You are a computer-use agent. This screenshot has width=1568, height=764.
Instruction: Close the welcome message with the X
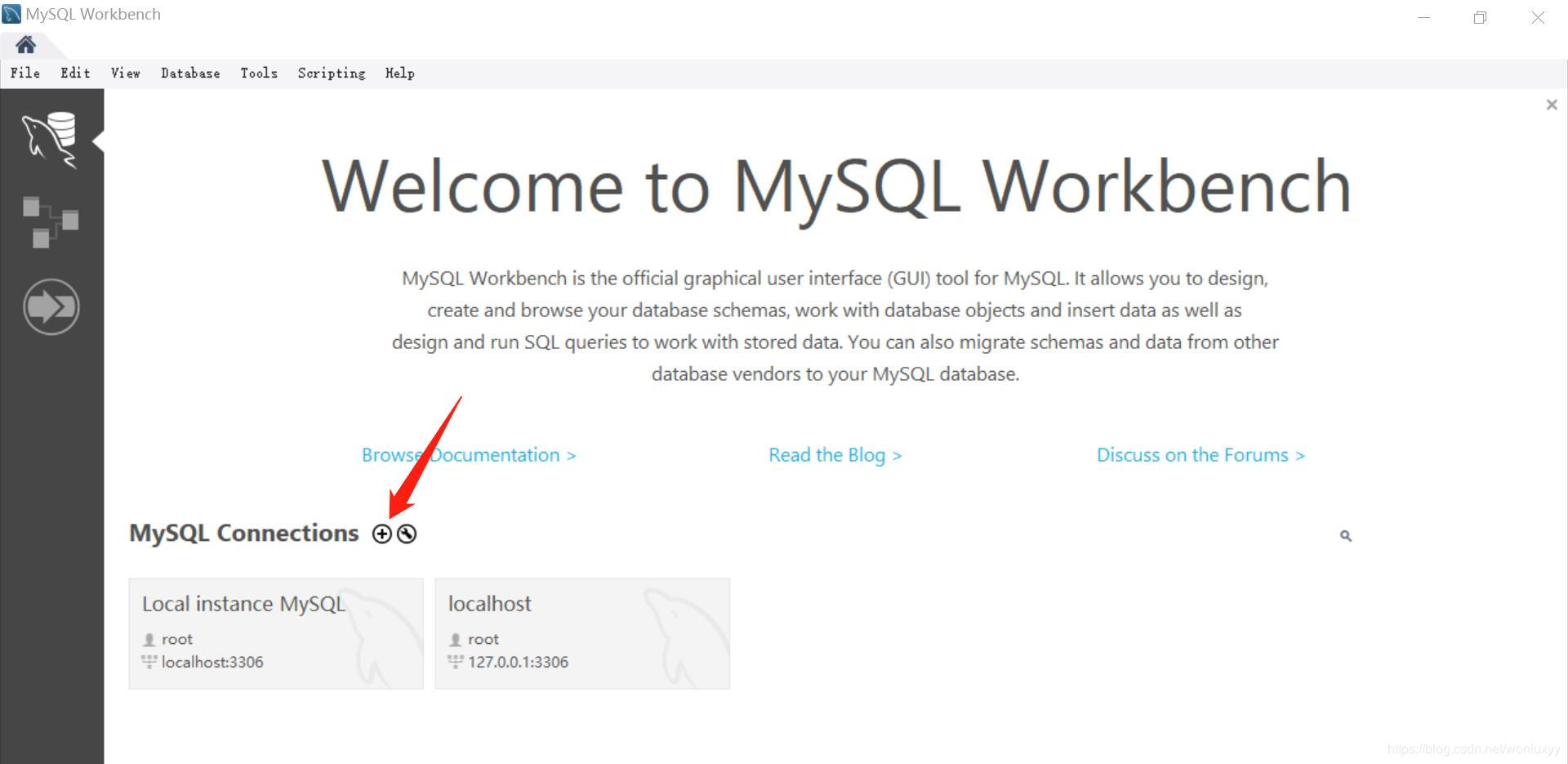coord(1552,105)
